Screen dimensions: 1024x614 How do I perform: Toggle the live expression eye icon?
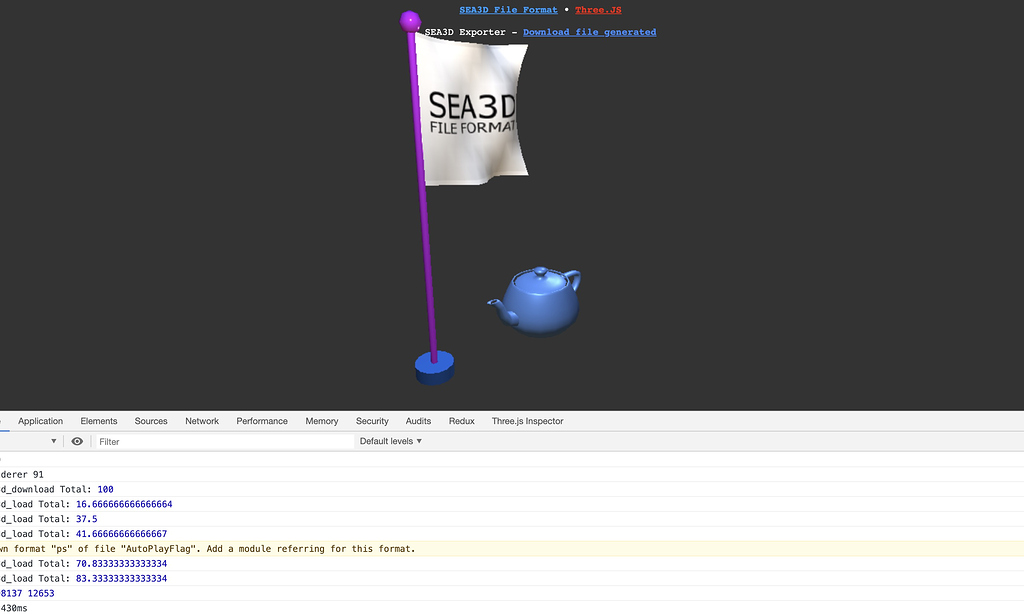(77, 441)
